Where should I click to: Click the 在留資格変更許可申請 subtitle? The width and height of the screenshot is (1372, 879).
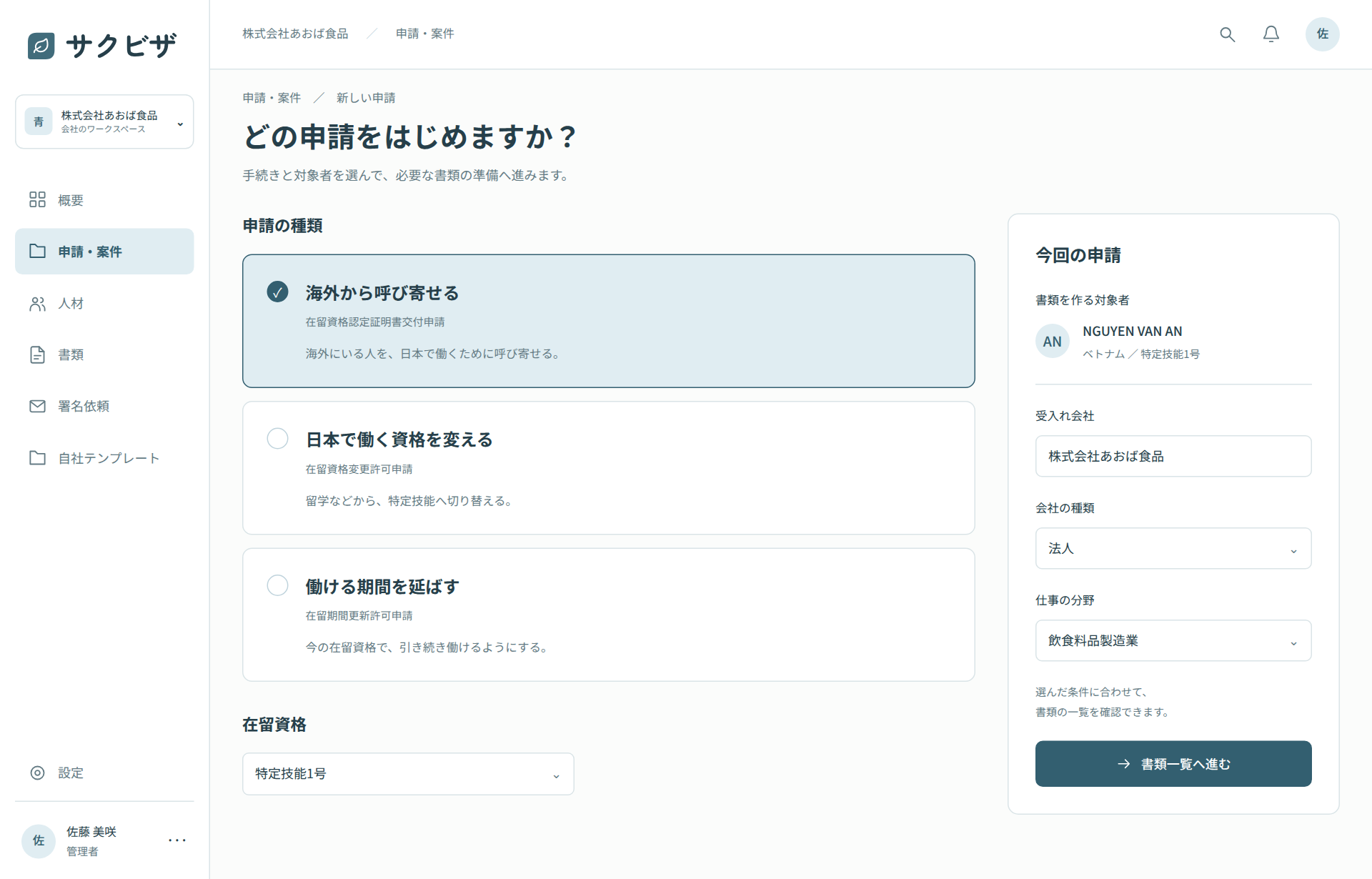click(359, 470)
